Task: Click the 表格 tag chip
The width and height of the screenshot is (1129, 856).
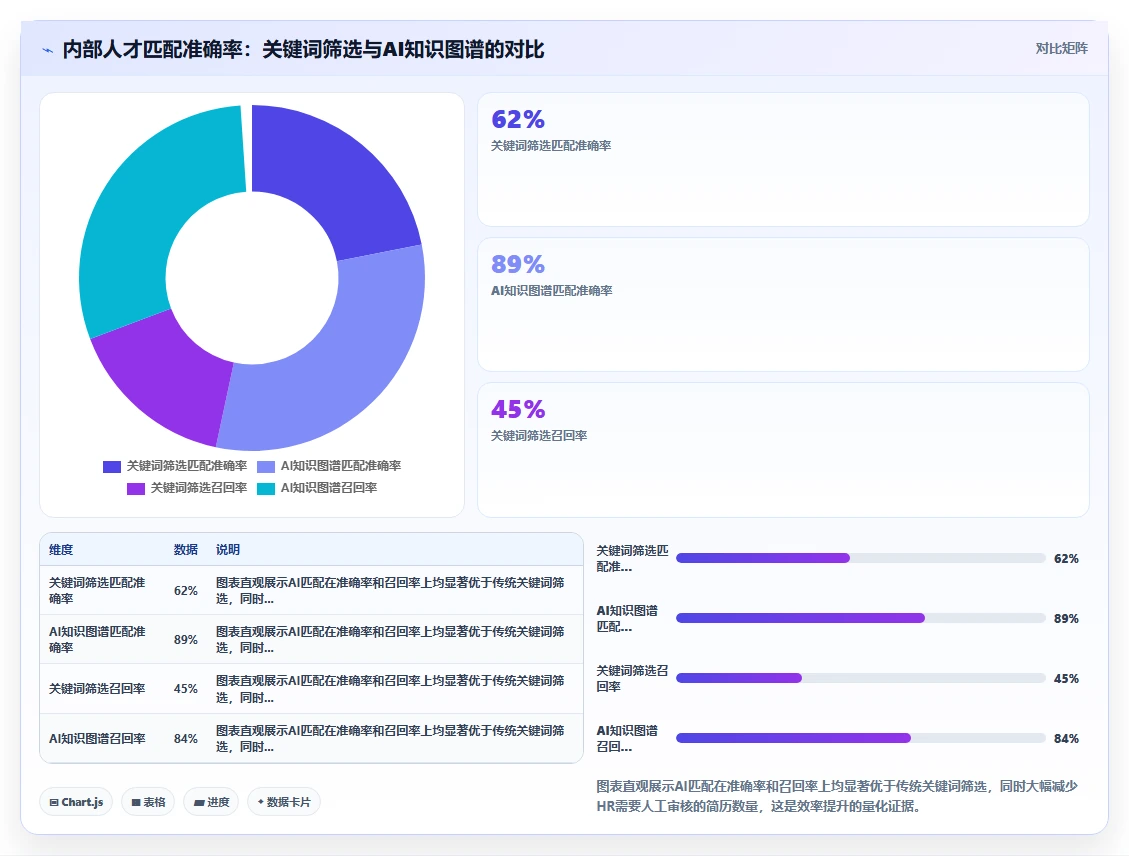Action: pos(148,802)
